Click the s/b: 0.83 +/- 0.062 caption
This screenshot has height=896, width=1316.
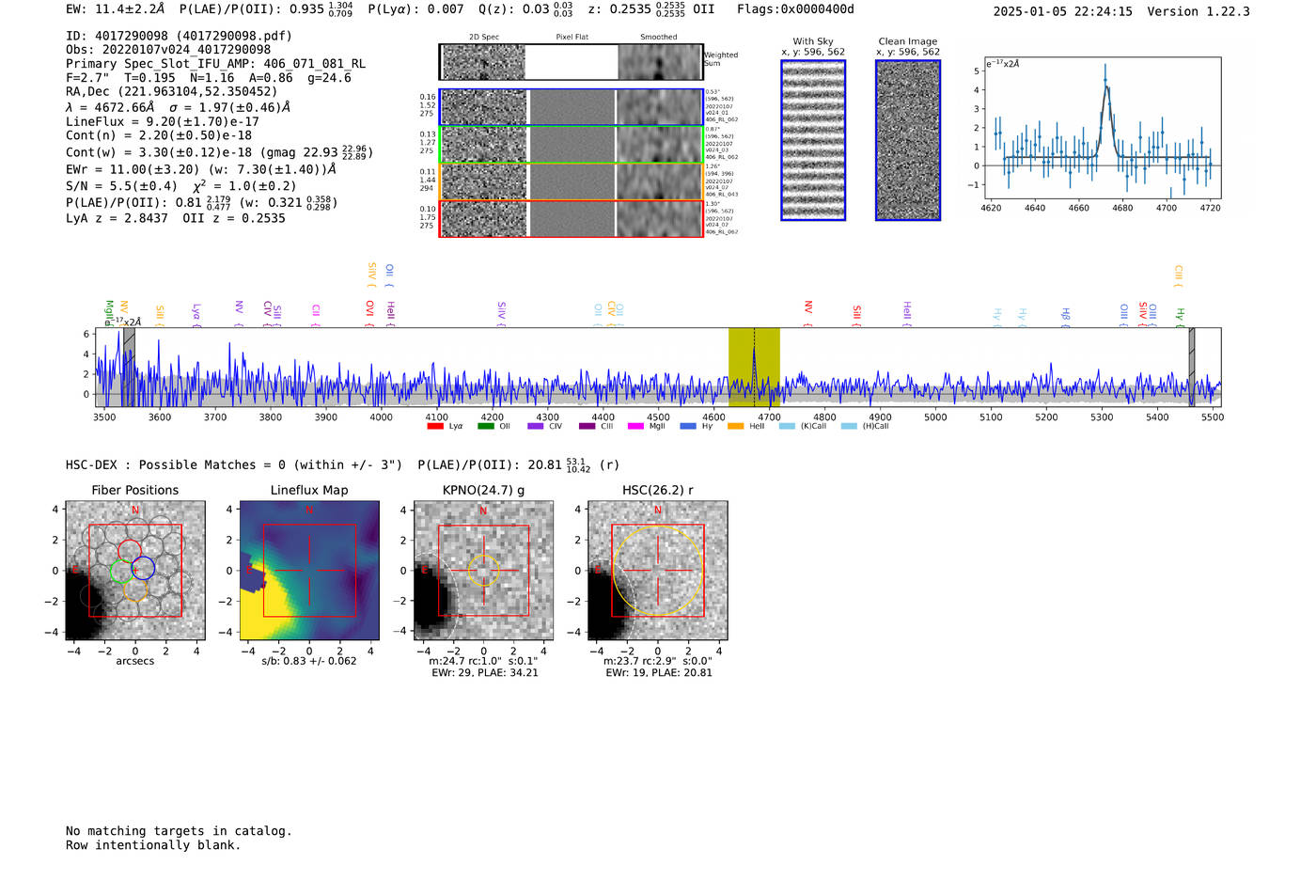click(309, 661)
